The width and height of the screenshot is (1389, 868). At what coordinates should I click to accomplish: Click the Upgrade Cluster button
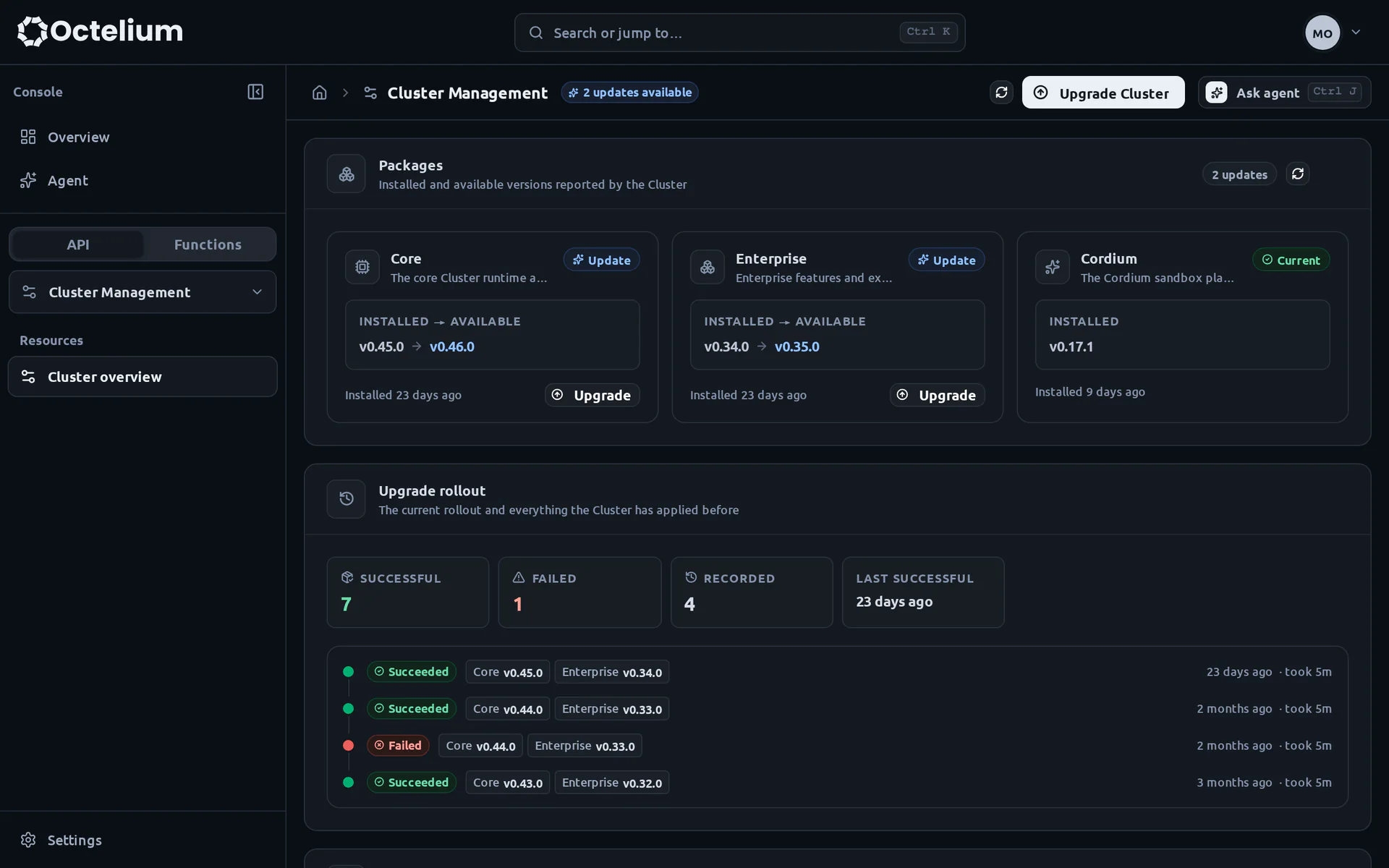click(x=1103, y=93)
